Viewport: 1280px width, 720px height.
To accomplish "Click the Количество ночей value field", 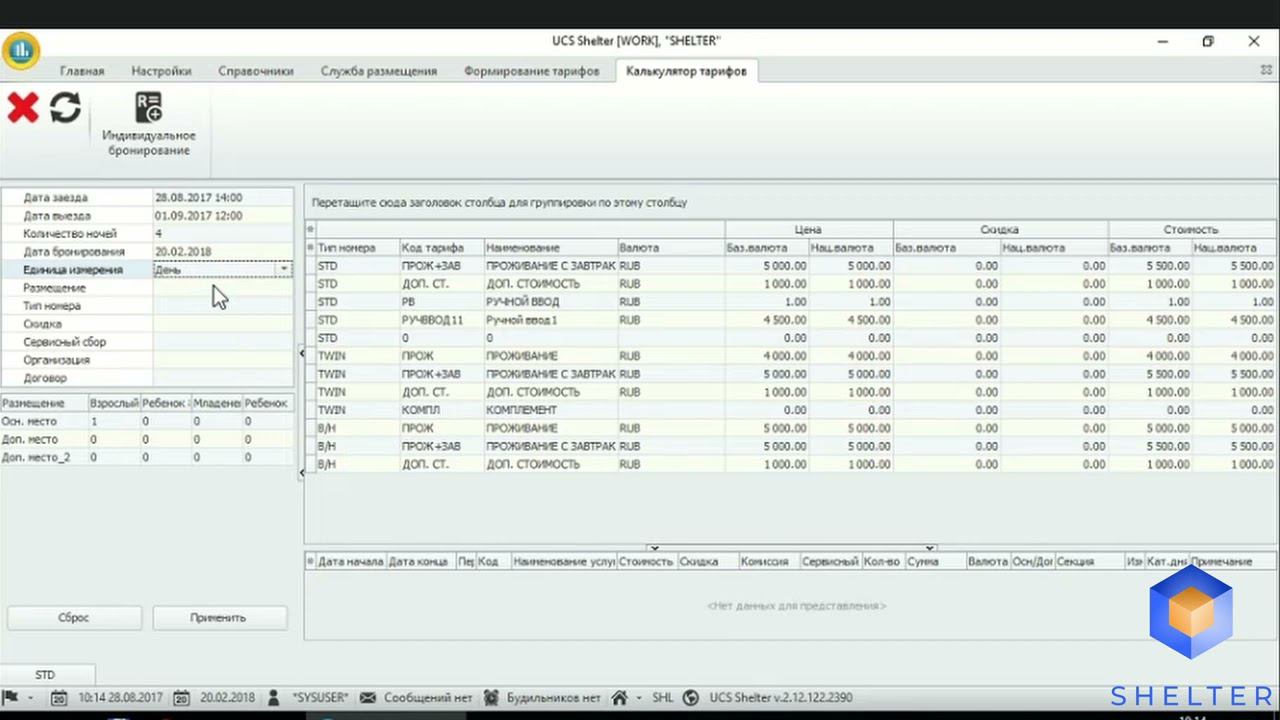I will (222, 233).
